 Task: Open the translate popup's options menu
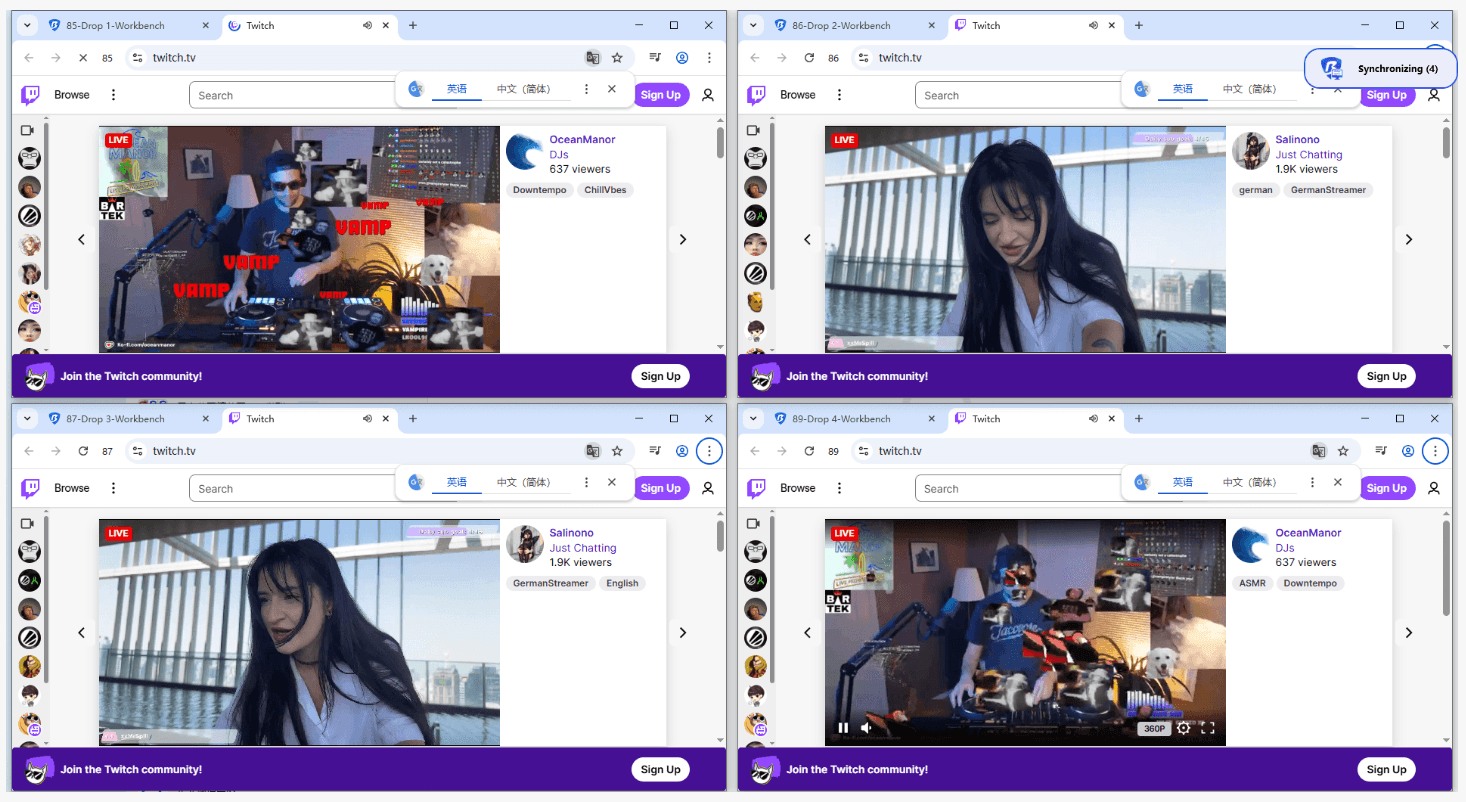586,88
